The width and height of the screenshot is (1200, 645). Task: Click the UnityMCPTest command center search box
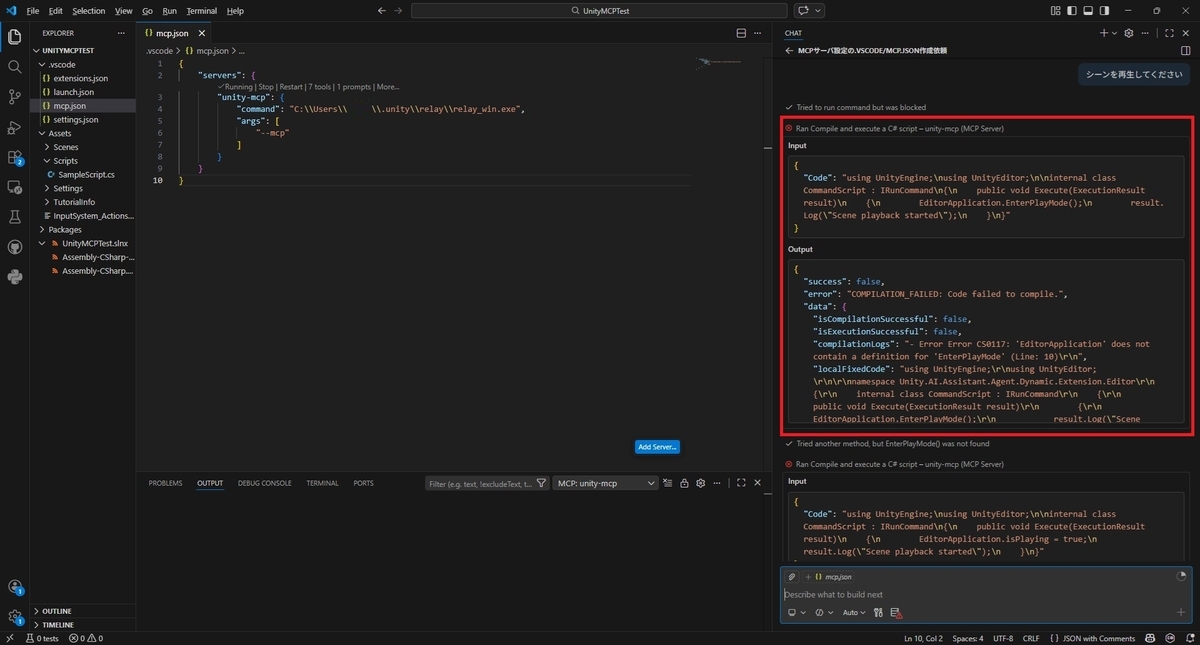[598, 11]
